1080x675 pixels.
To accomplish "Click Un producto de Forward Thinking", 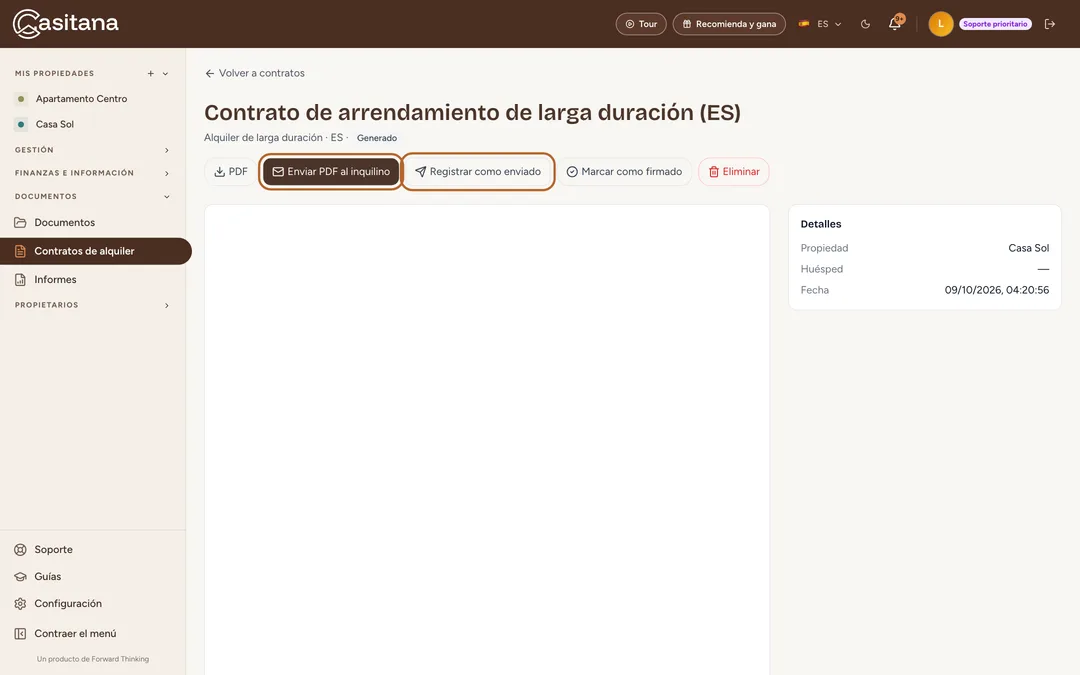I will click(x=92, y=659).
